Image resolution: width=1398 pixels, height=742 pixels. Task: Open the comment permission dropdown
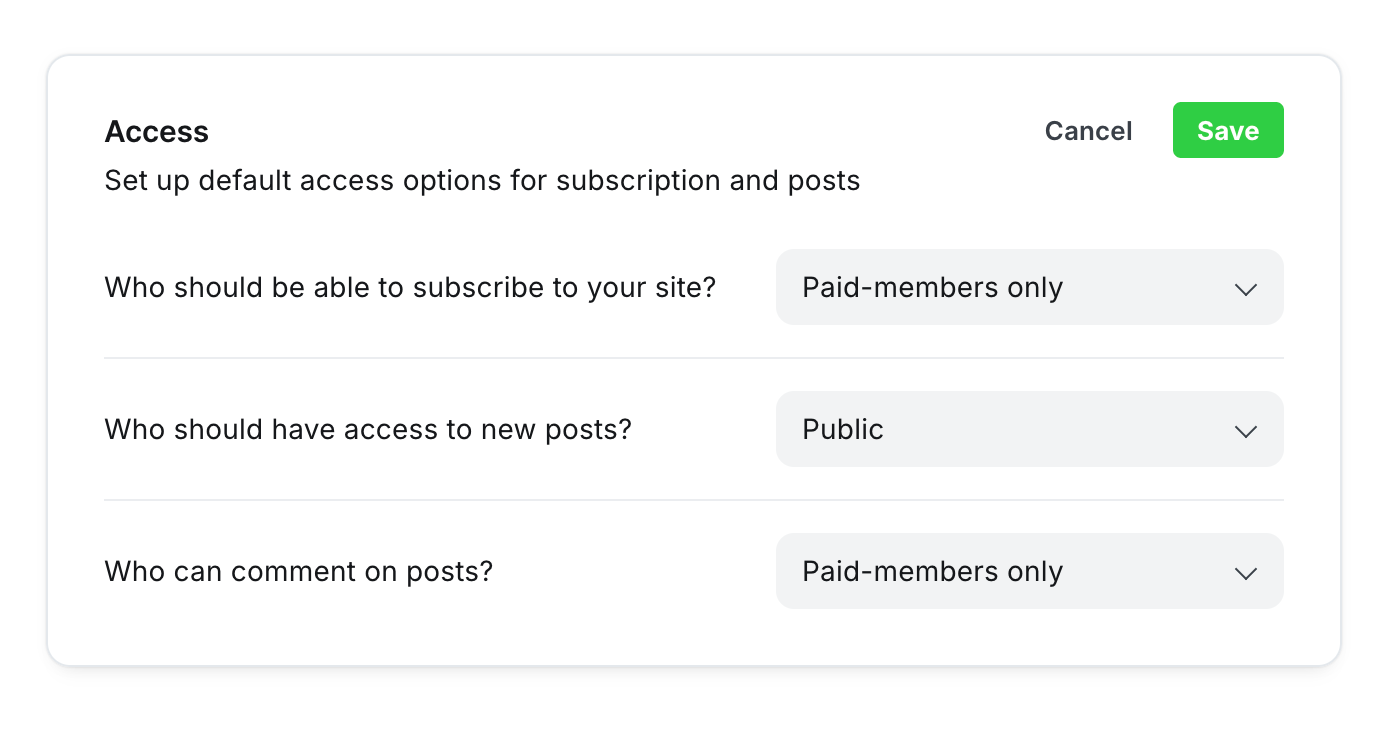(1028, 571)
